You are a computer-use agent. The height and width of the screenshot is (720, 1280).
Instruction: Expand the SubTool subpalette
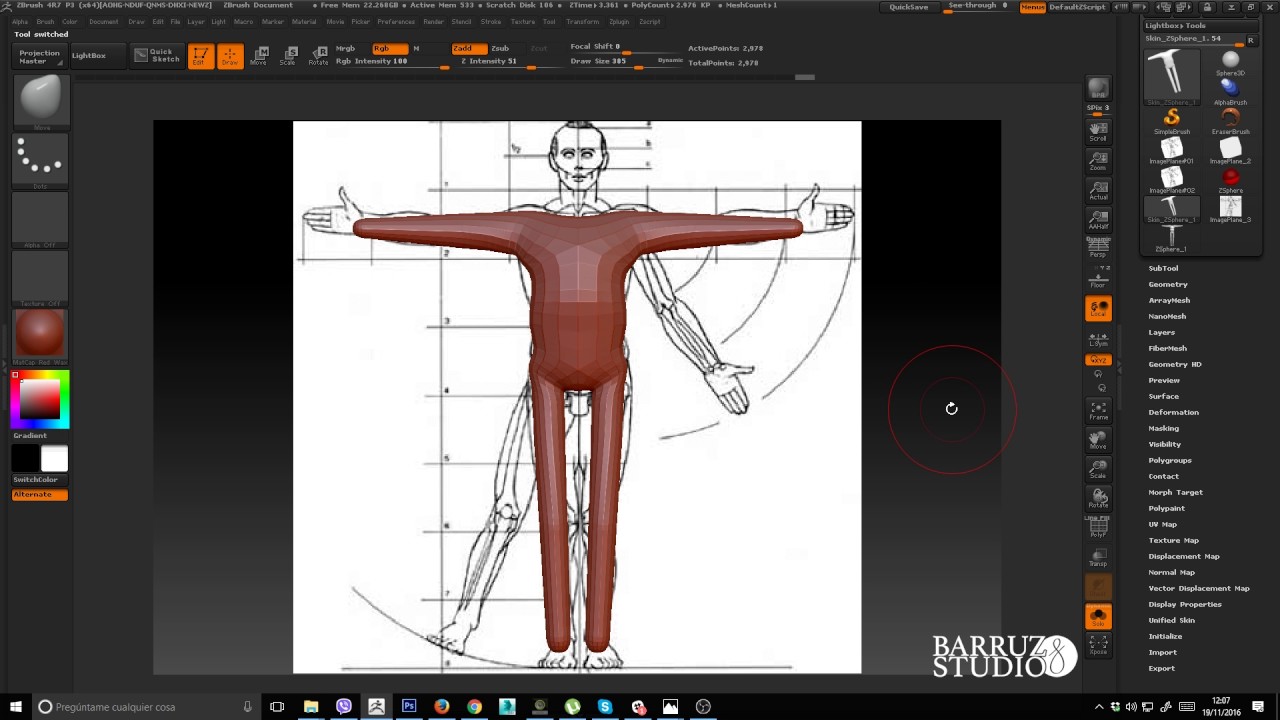[1163, 268]
